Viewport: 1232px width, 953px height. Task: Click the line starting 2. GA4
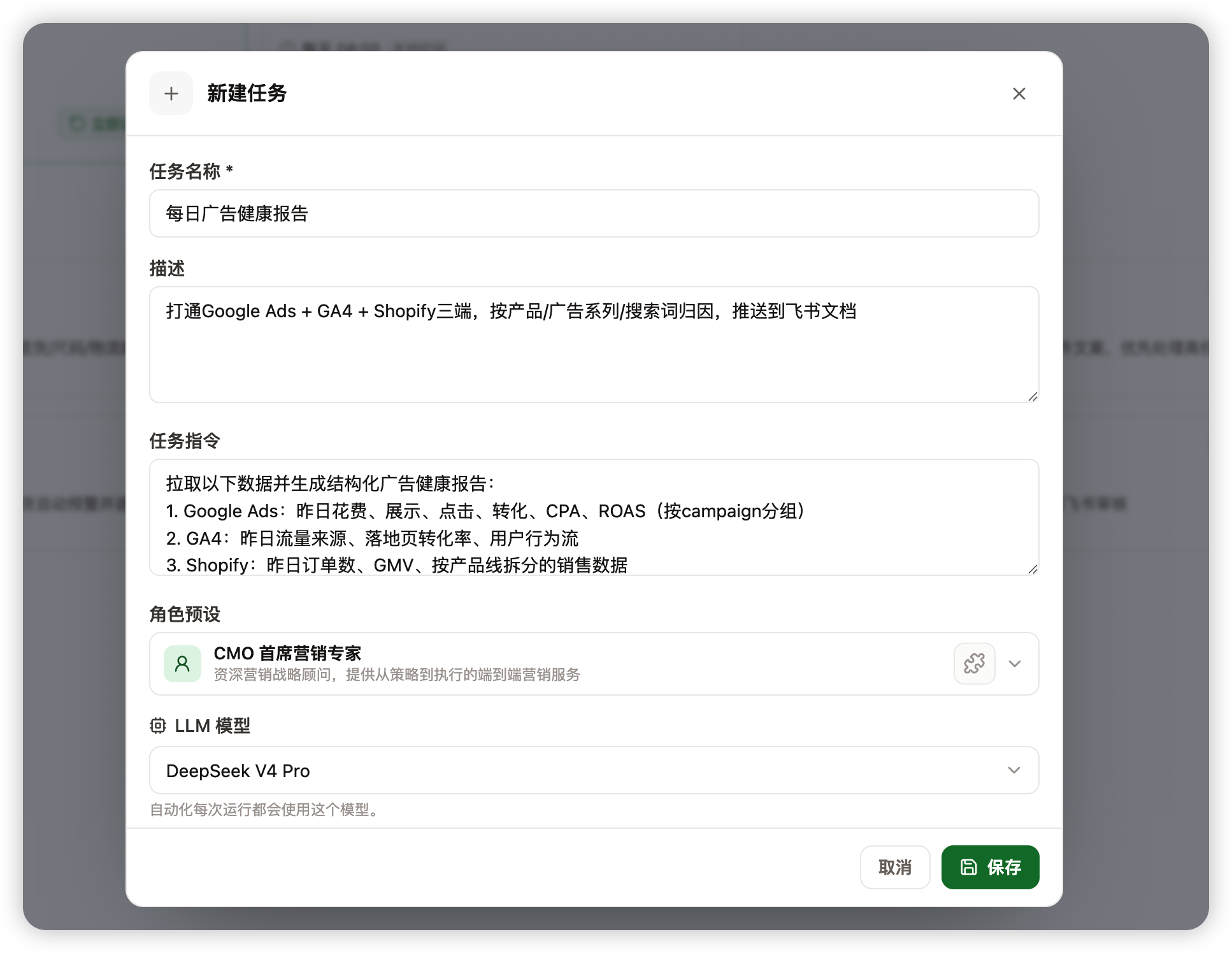372,538
